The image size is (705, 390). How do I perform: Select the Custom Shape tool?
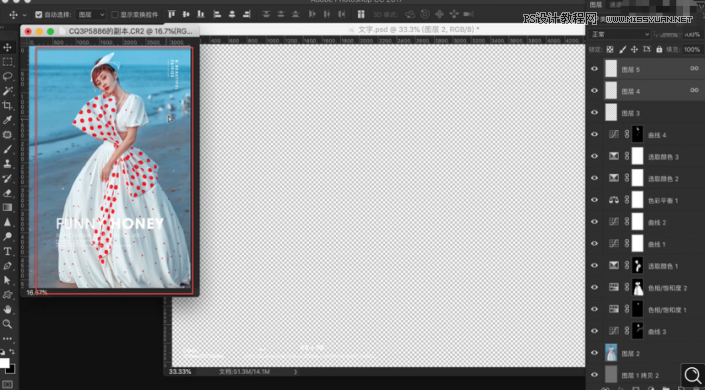[x=8, y=295]
